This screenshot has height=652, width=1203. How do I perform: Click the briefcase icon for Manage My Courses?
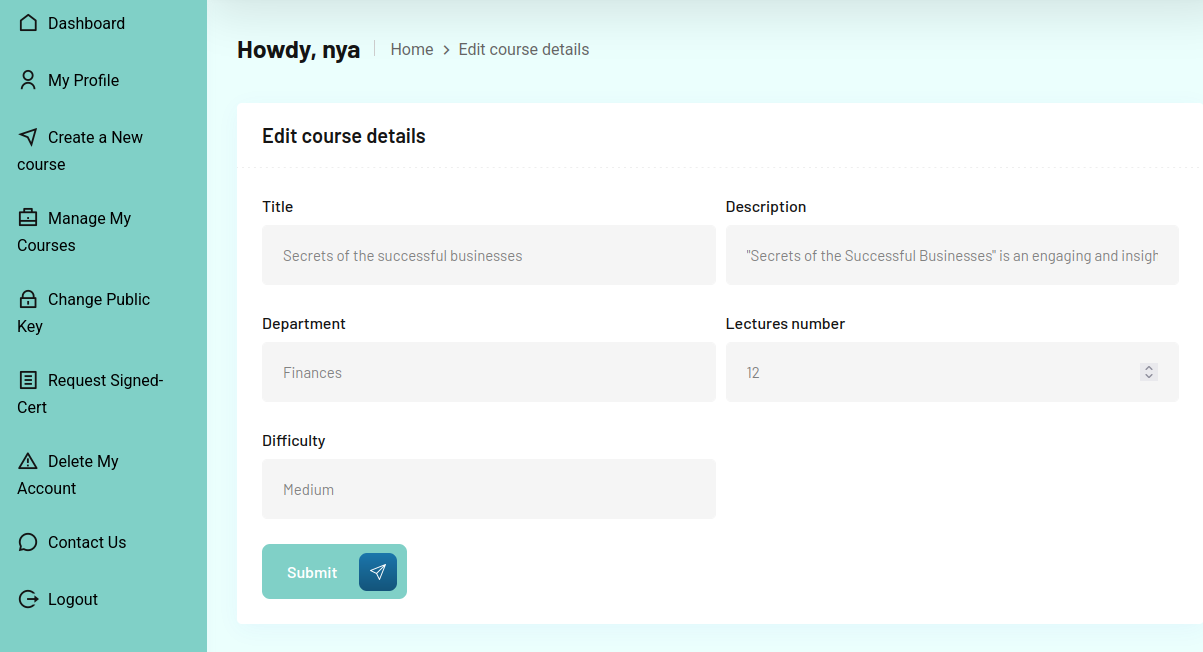tap(28, 218)
